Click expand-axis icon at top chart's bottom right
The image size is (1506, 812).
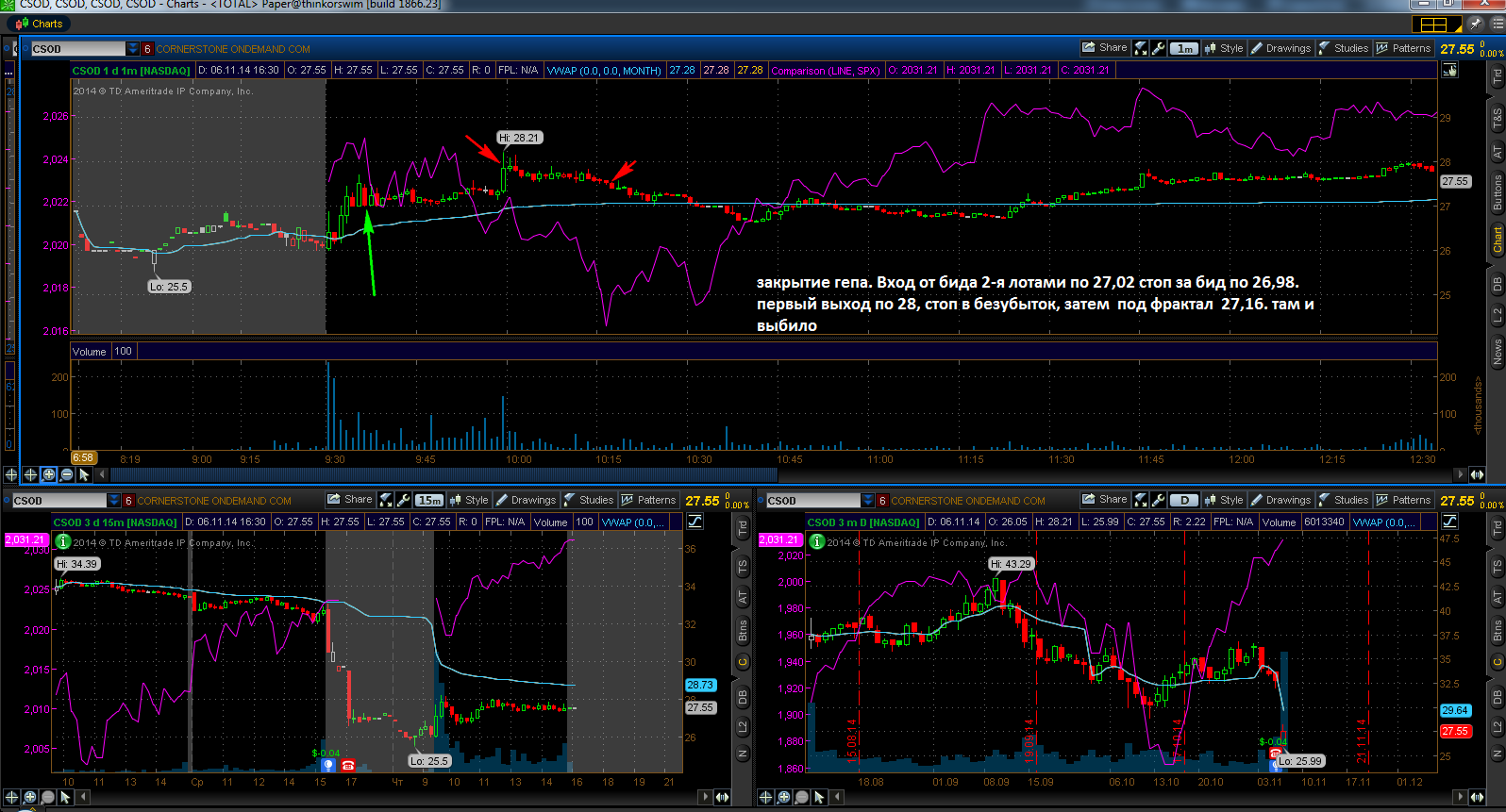pos(1477,475)
